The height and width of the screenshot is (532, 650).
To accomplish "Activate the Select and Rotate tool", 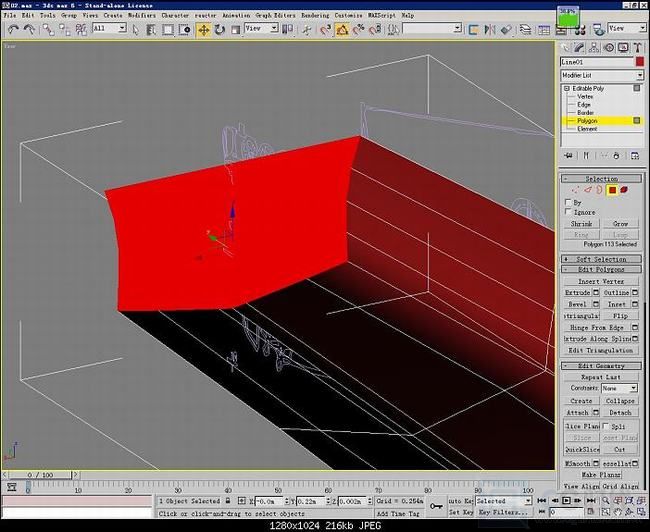I will click(x=219, y=29).
